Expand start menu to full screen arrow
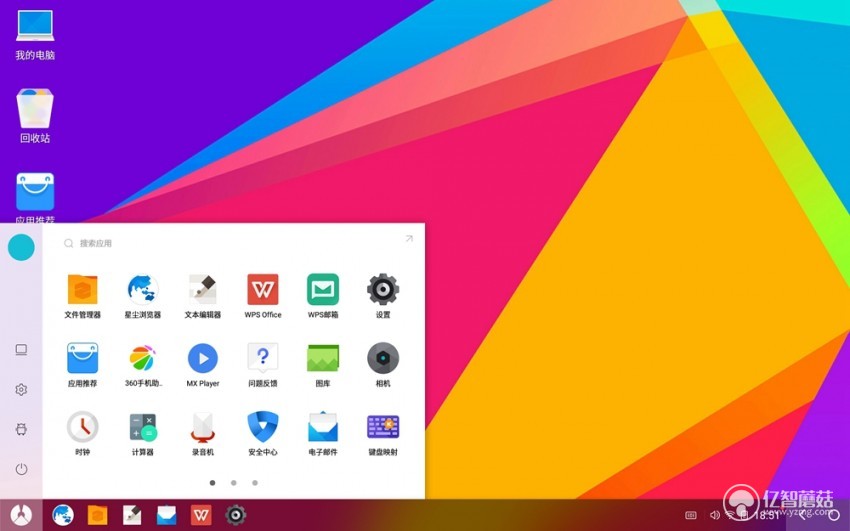 [409, 238]
